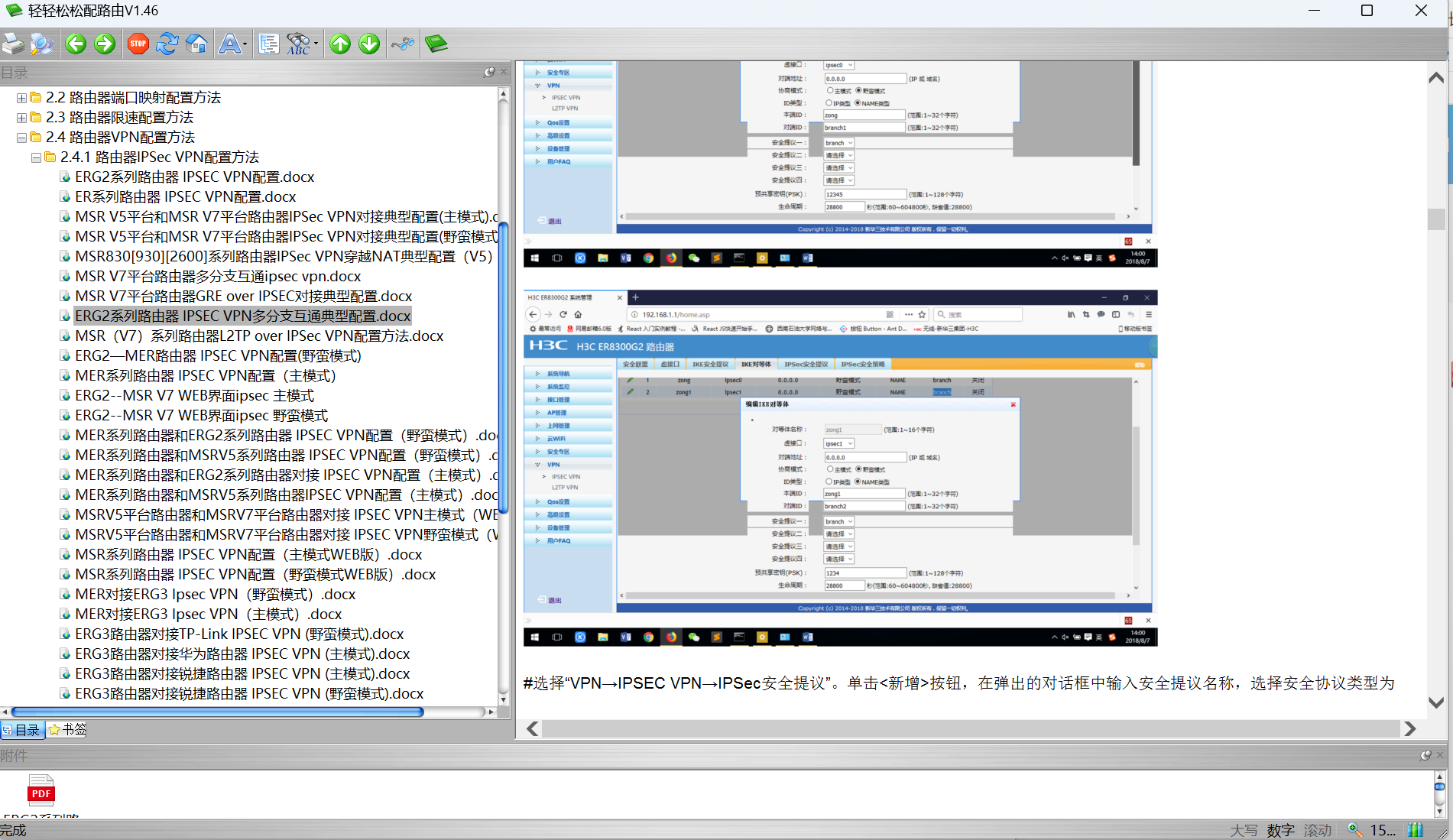Viewport: 1453px width, 840px height.
Task: Expand the 2.2 路由器端口映射配置方法 node
Action: [21, 98]
